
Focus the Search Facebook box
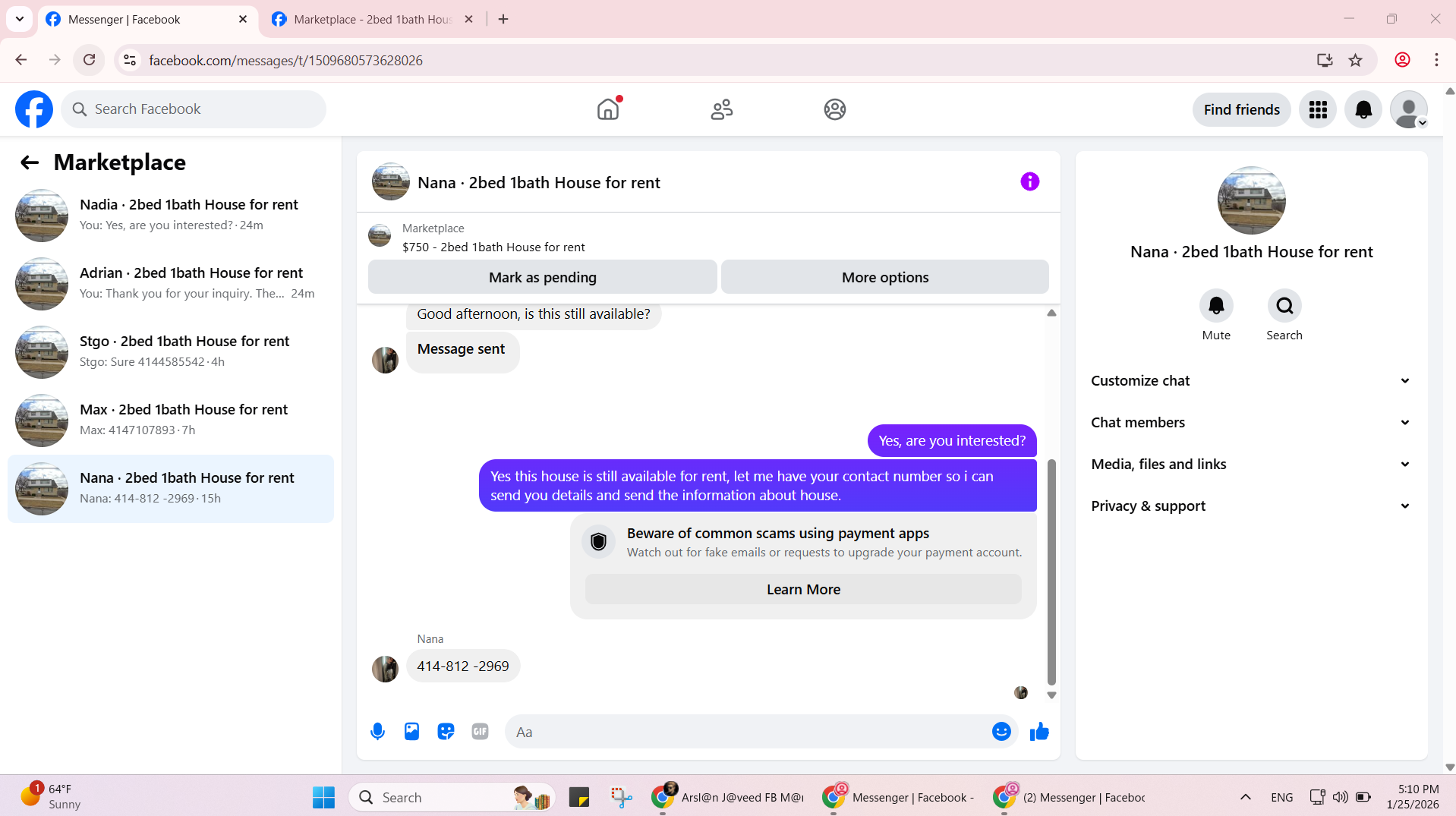(194, 109)
